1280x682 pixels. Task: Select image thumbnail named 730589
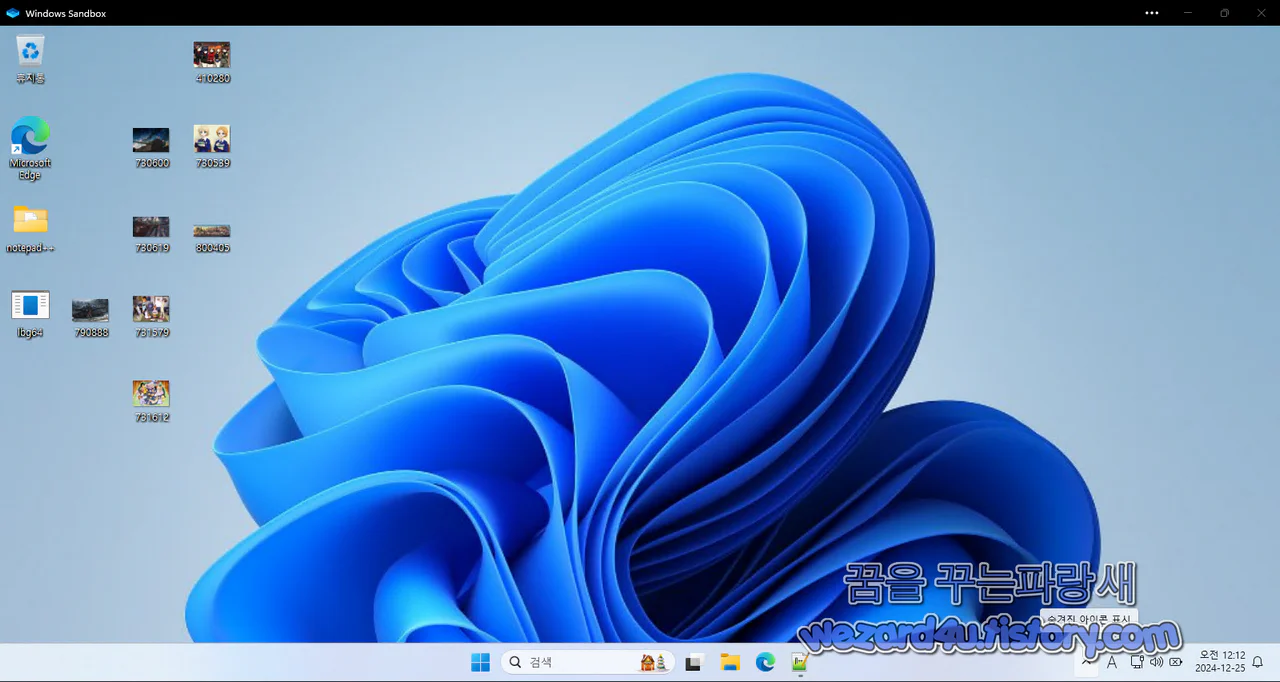point(212,146)
